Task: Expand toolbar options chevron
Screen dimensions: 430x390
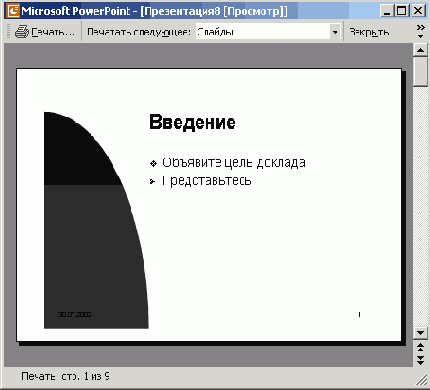Action: pos(421,32)
